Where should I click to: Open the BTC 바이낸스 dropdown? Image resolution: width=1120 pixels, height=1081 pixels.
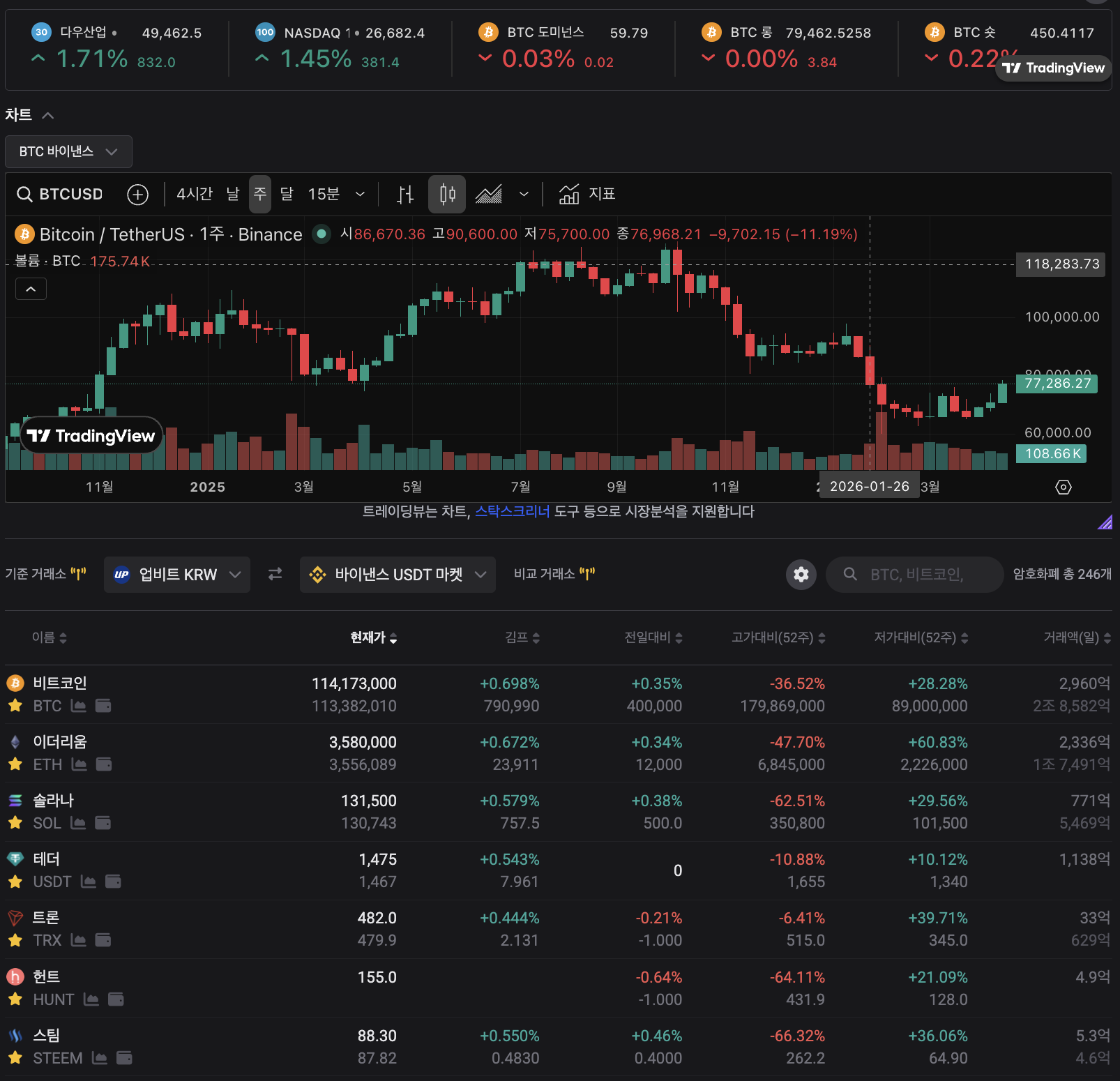[68, 151]
